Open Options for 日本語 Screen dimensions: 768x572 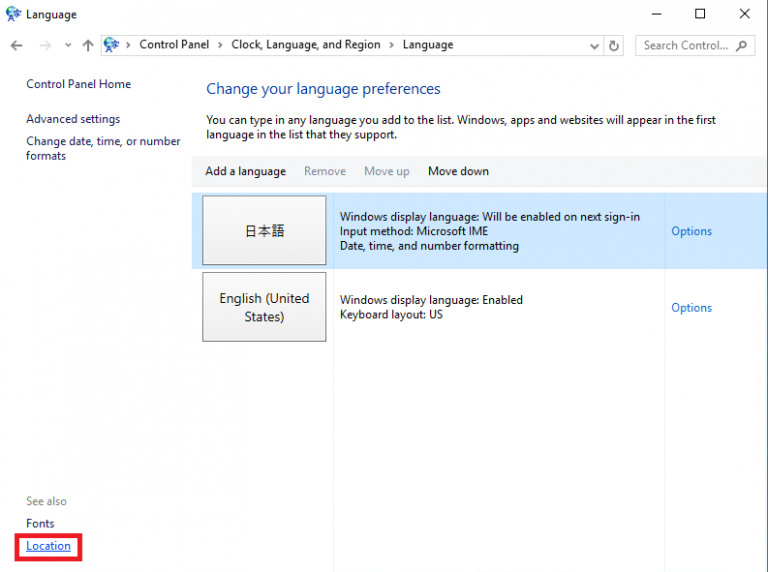point(691,231)
